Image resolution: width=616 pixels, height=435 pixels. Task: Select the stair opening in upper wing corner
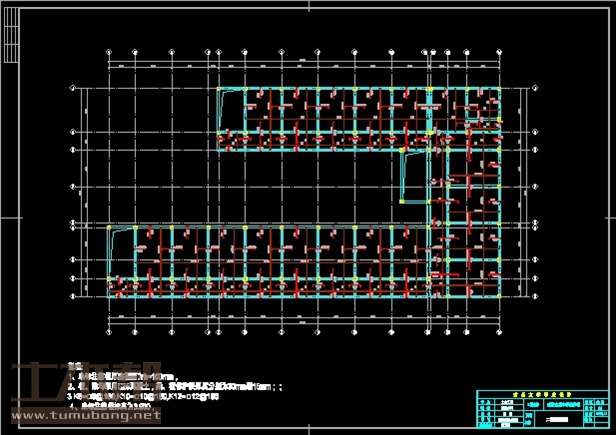click(x=231, y=110)
